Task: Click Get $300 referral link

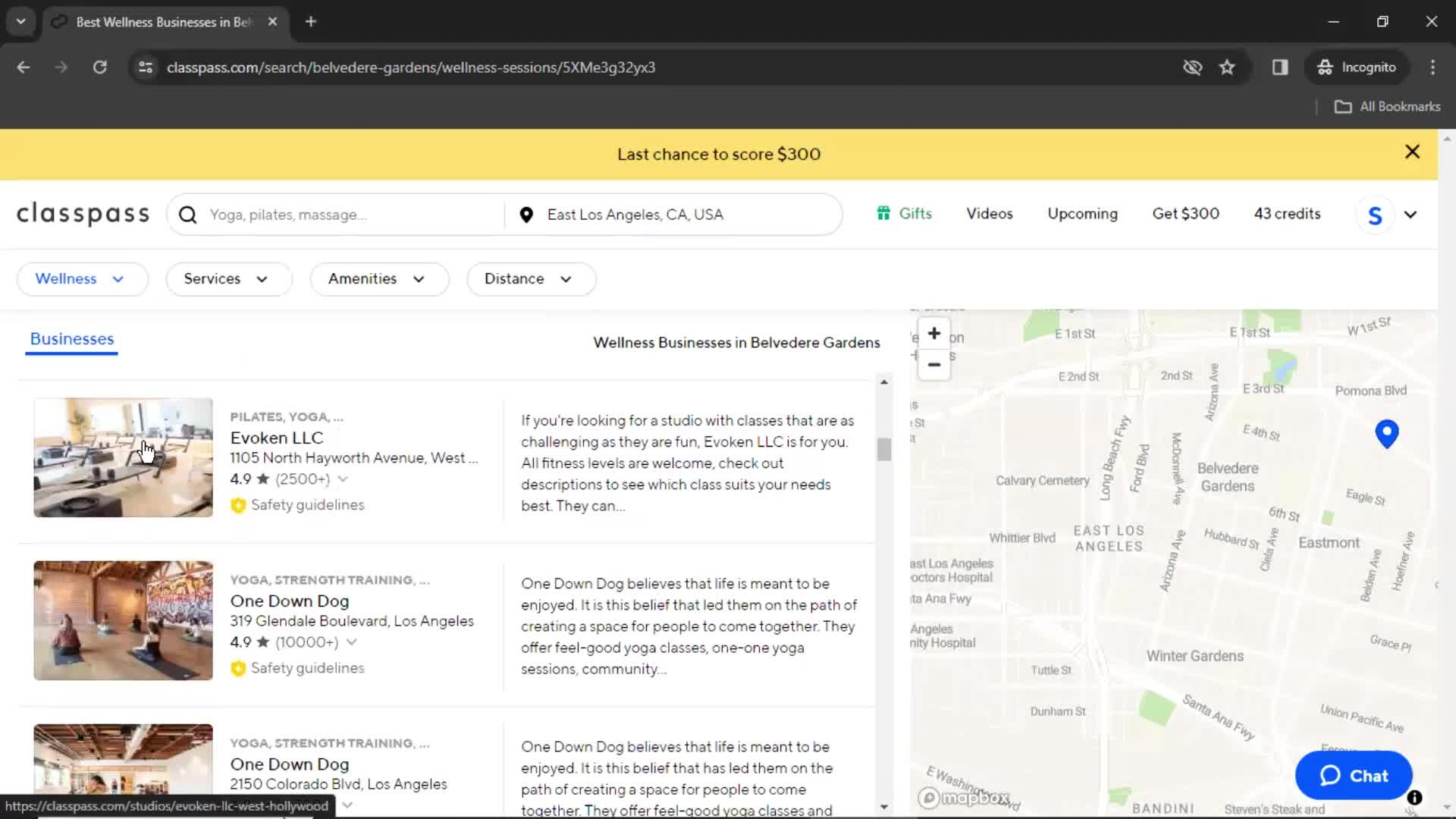Action: click(1185, 214)
